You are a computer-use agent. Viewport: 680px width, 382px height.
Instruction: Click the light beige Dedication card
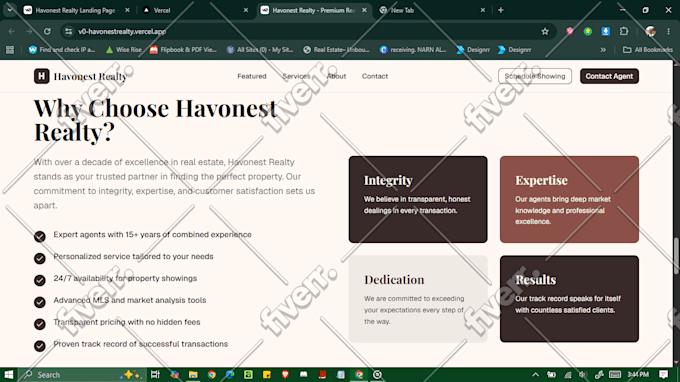[x=418, y=299]
